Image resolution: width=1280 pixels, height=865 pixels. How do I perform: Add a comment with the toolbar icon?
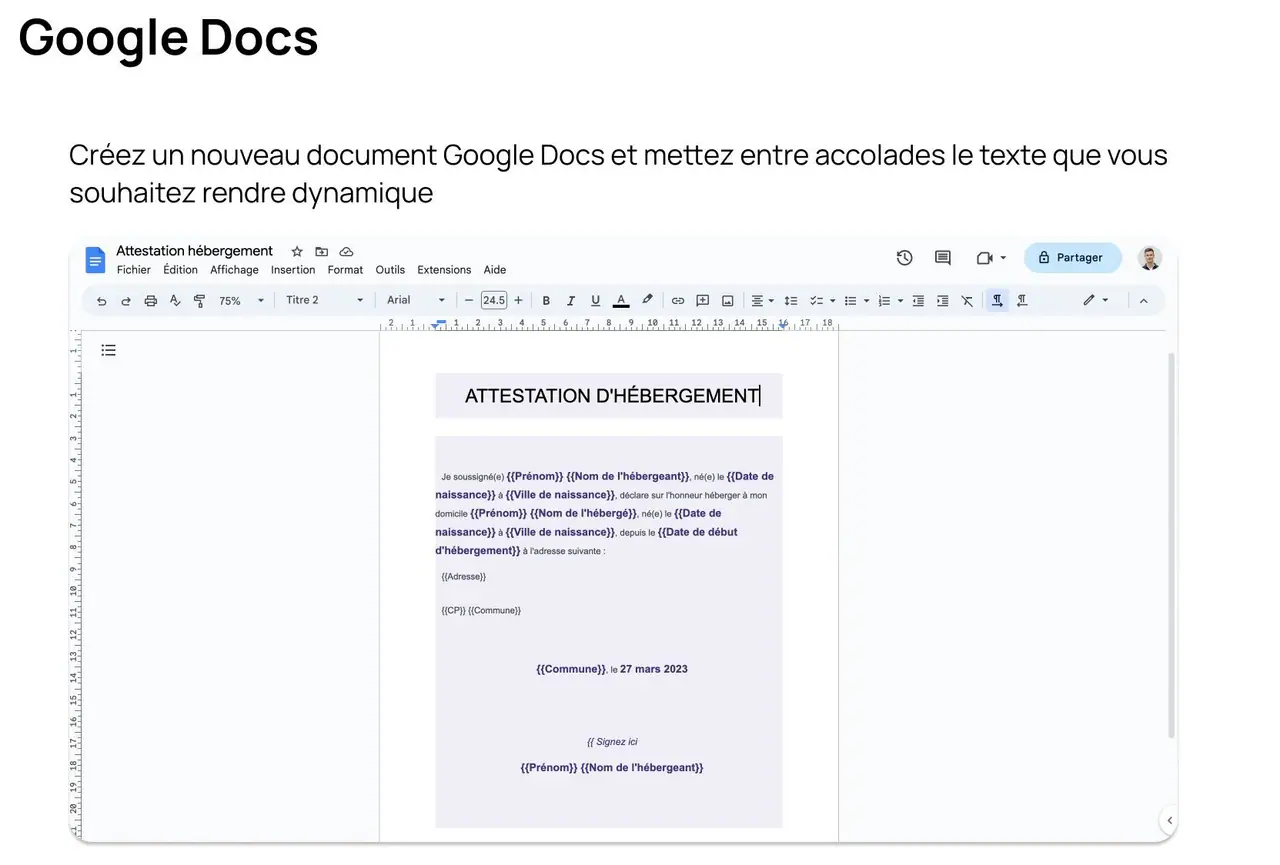tap(703, 300)
